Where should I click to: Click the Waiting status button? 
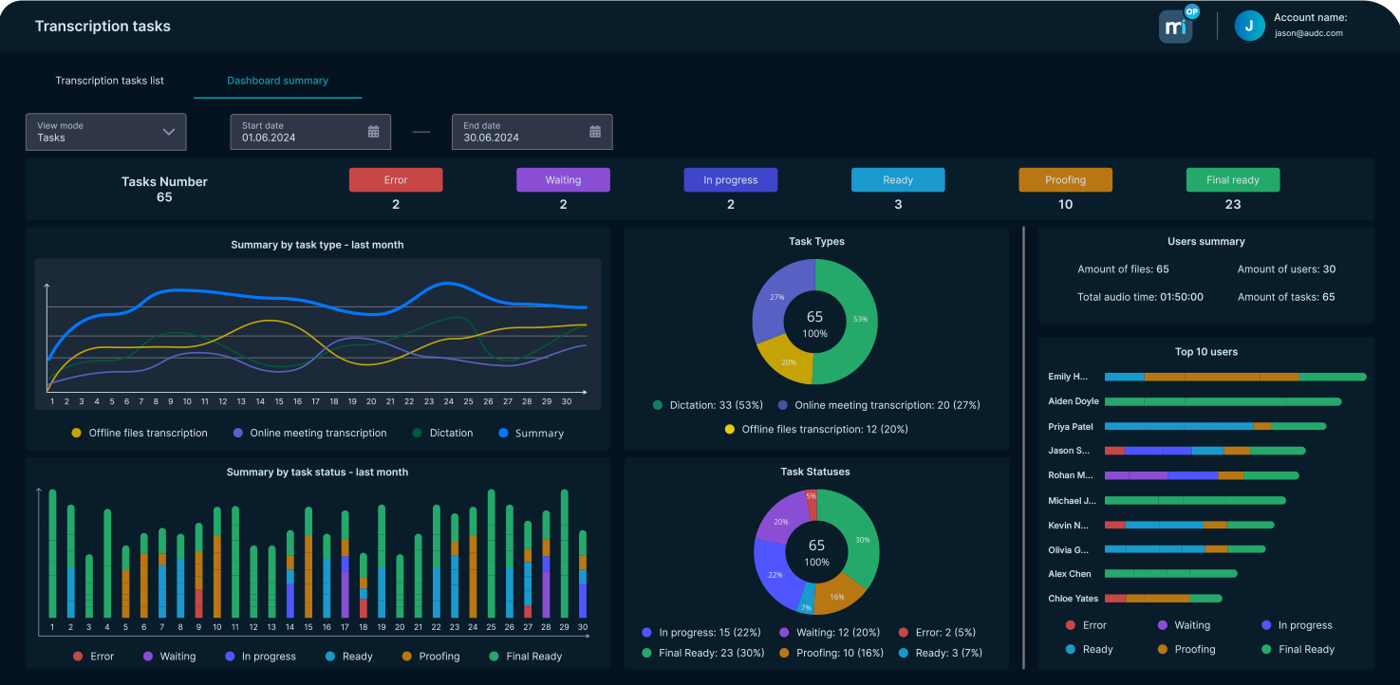(563, 180)
